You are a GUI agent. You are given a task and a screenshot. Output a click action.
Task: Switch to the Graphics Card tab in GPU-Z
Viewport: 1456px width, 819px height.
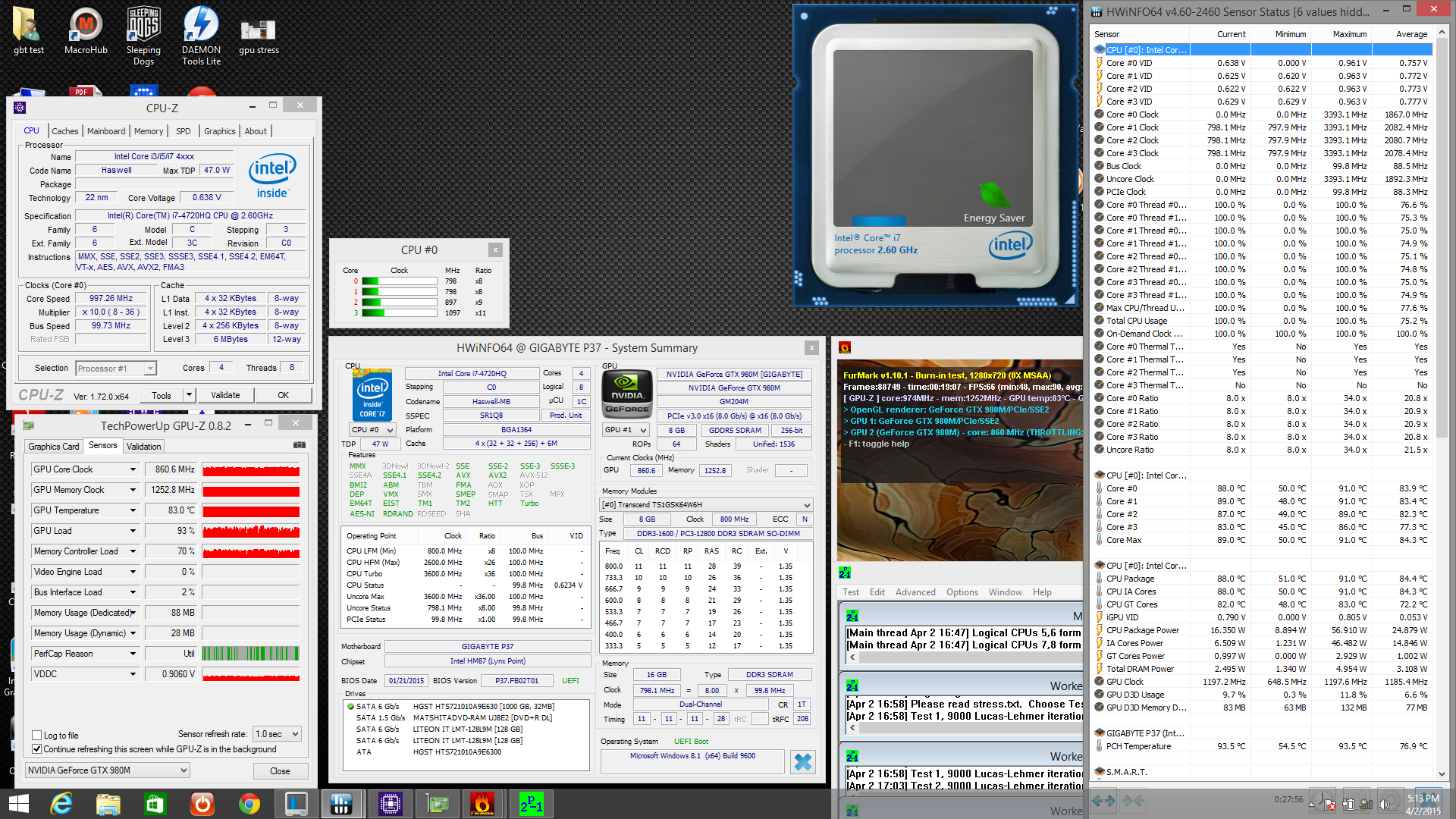click(x=53, y=446)
